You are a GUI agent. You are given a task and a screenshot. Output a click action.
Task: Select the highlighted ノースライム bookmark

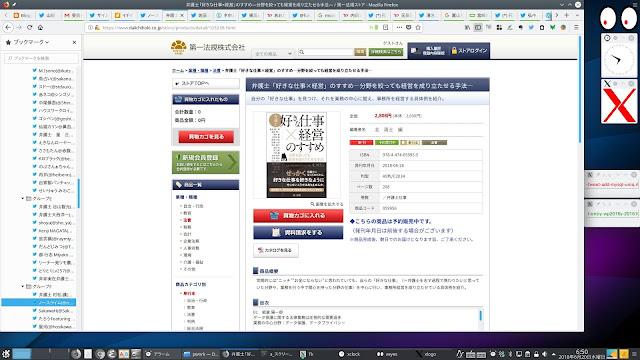39,302
